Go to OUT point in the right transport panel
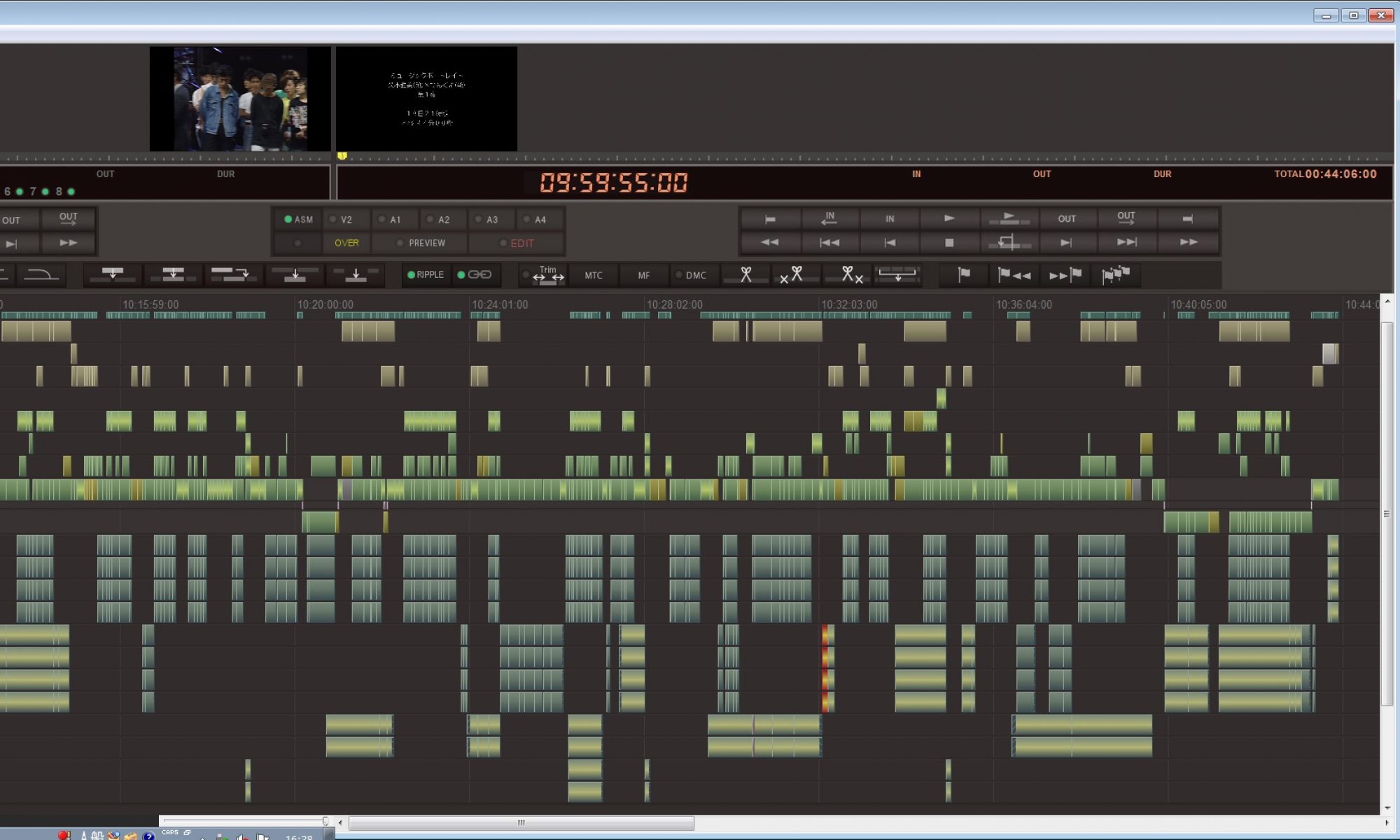The width and height of the screenshot is (1400, 840). [1126, 218]
